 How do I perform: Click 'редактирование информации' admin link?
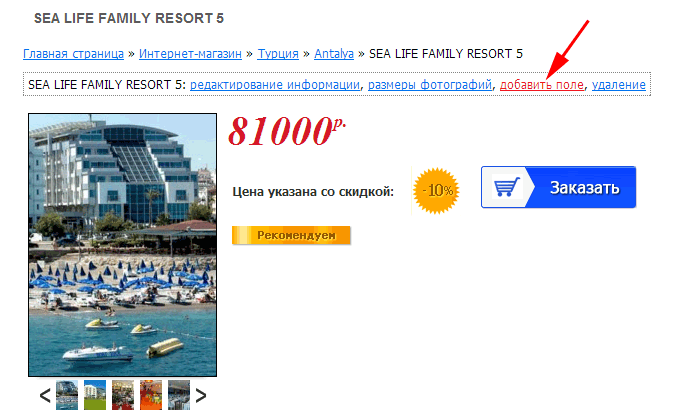[x=275, y=85]
